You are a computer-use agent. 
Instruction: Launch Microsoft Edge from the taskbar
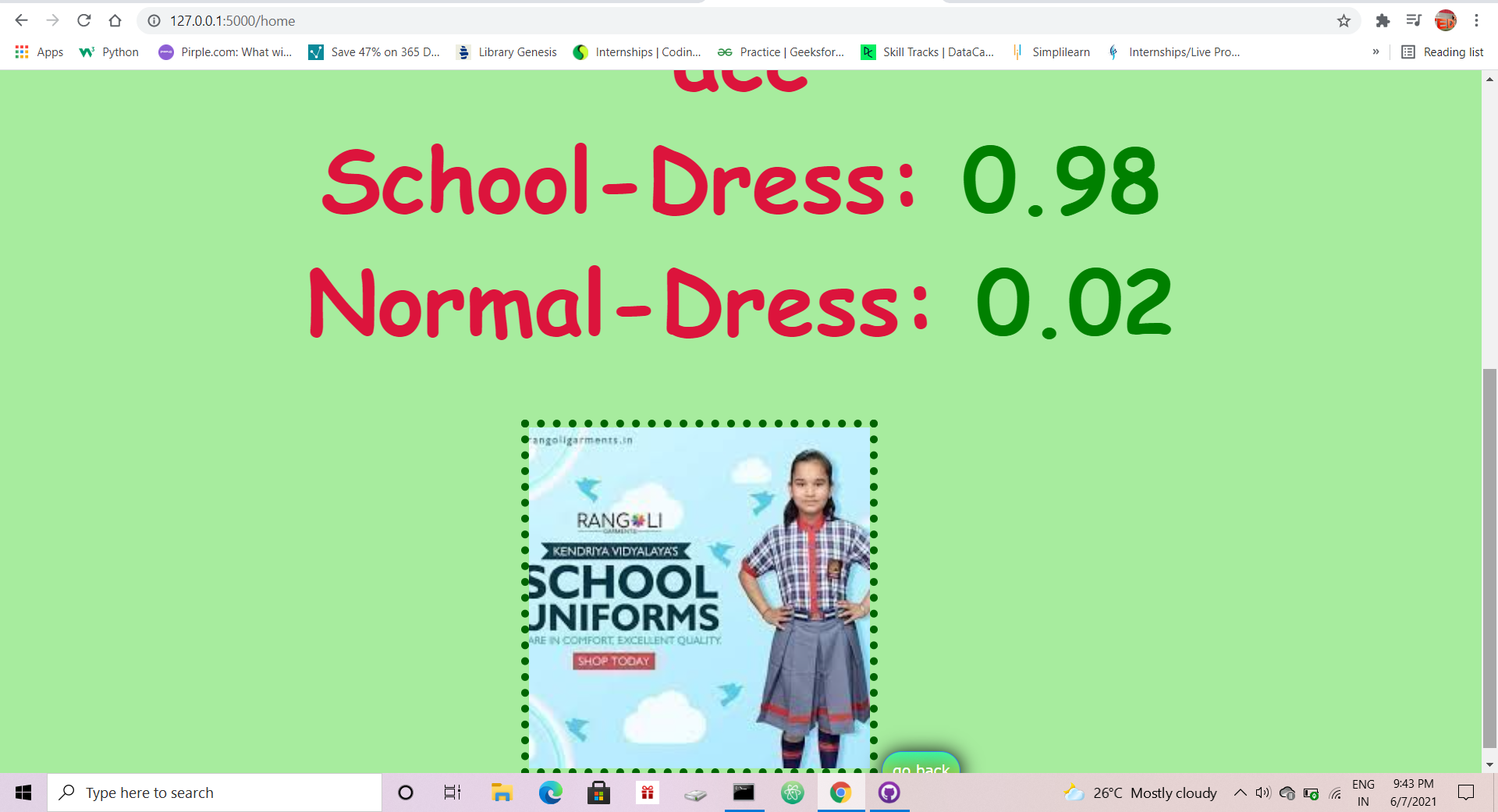(552, 792)
